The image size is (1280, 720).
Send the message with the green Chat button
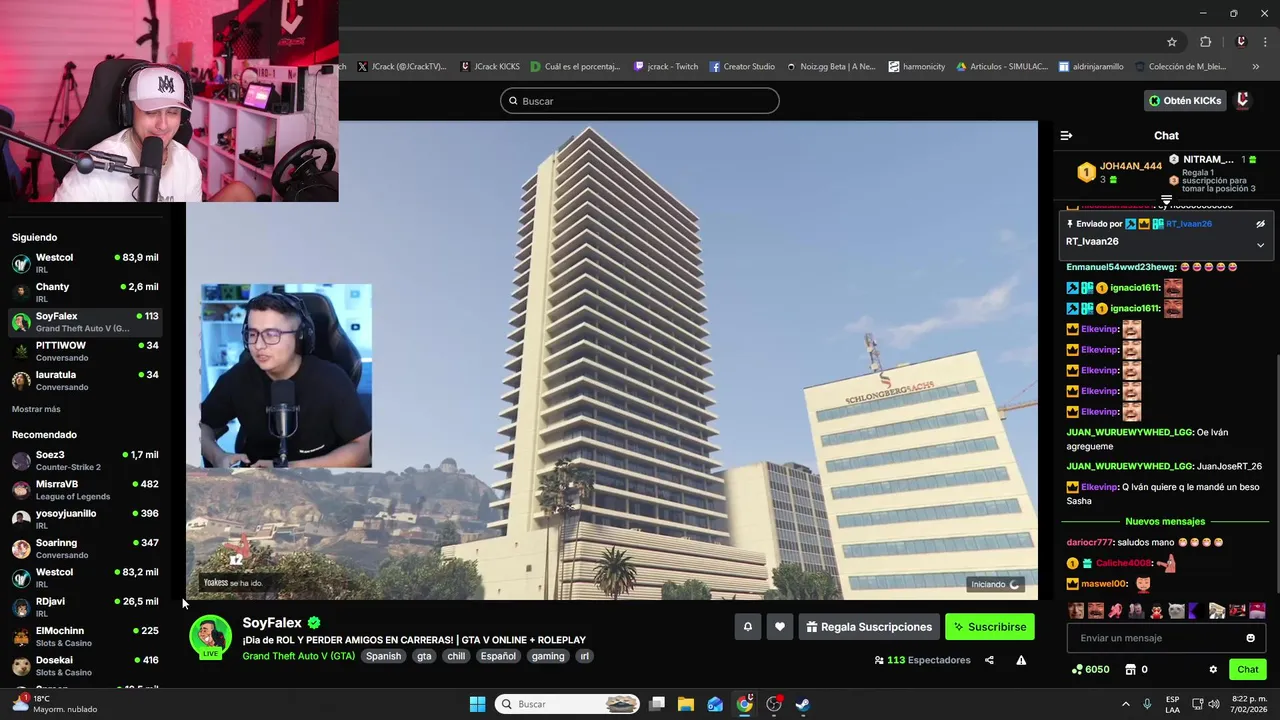pos(1248,670)
